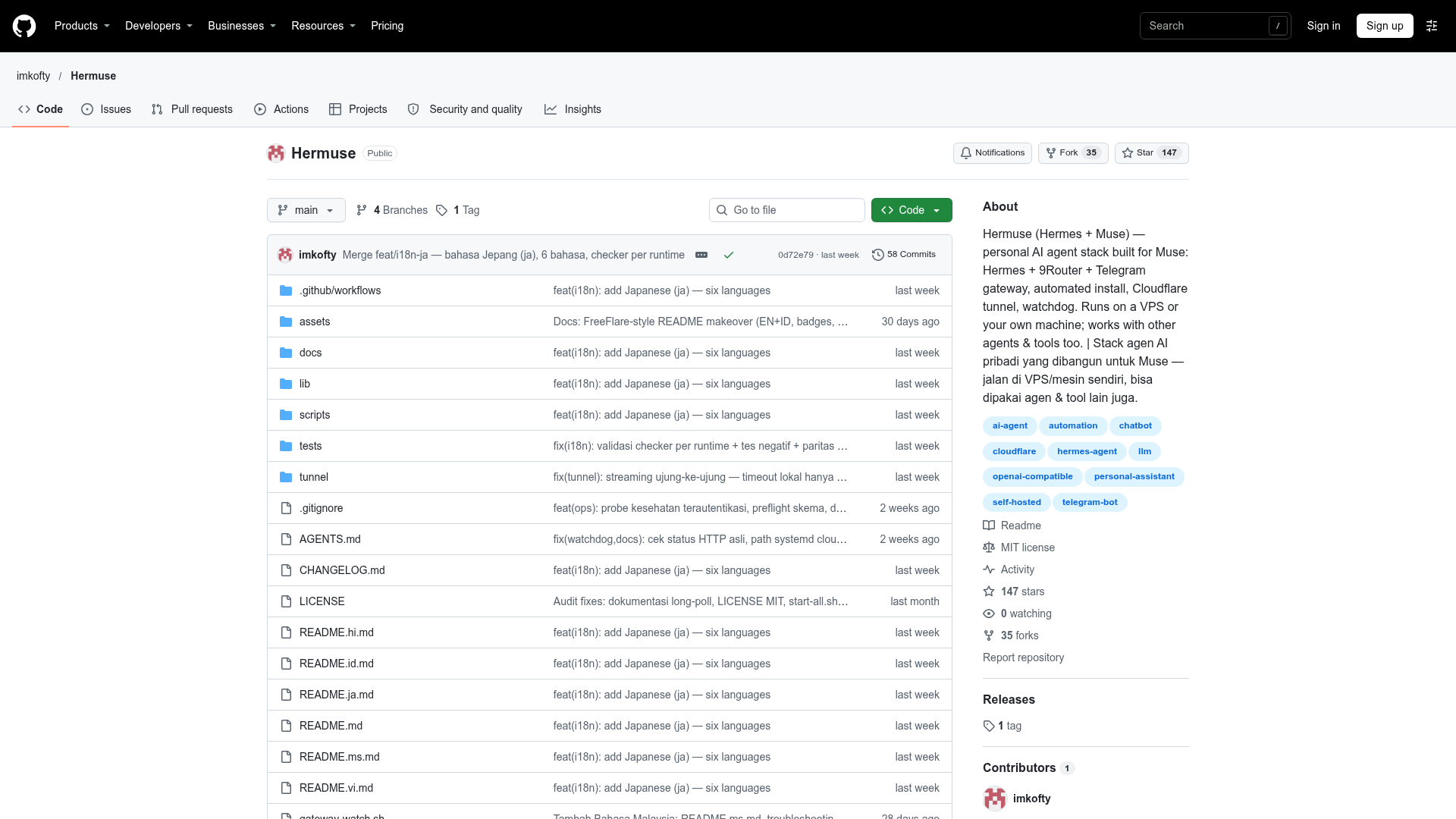Select the ai-agent topic tag
Image resolution: width=1456 pixels, height=819 pixels.
pyautogui.click(x=1010, y=426)
